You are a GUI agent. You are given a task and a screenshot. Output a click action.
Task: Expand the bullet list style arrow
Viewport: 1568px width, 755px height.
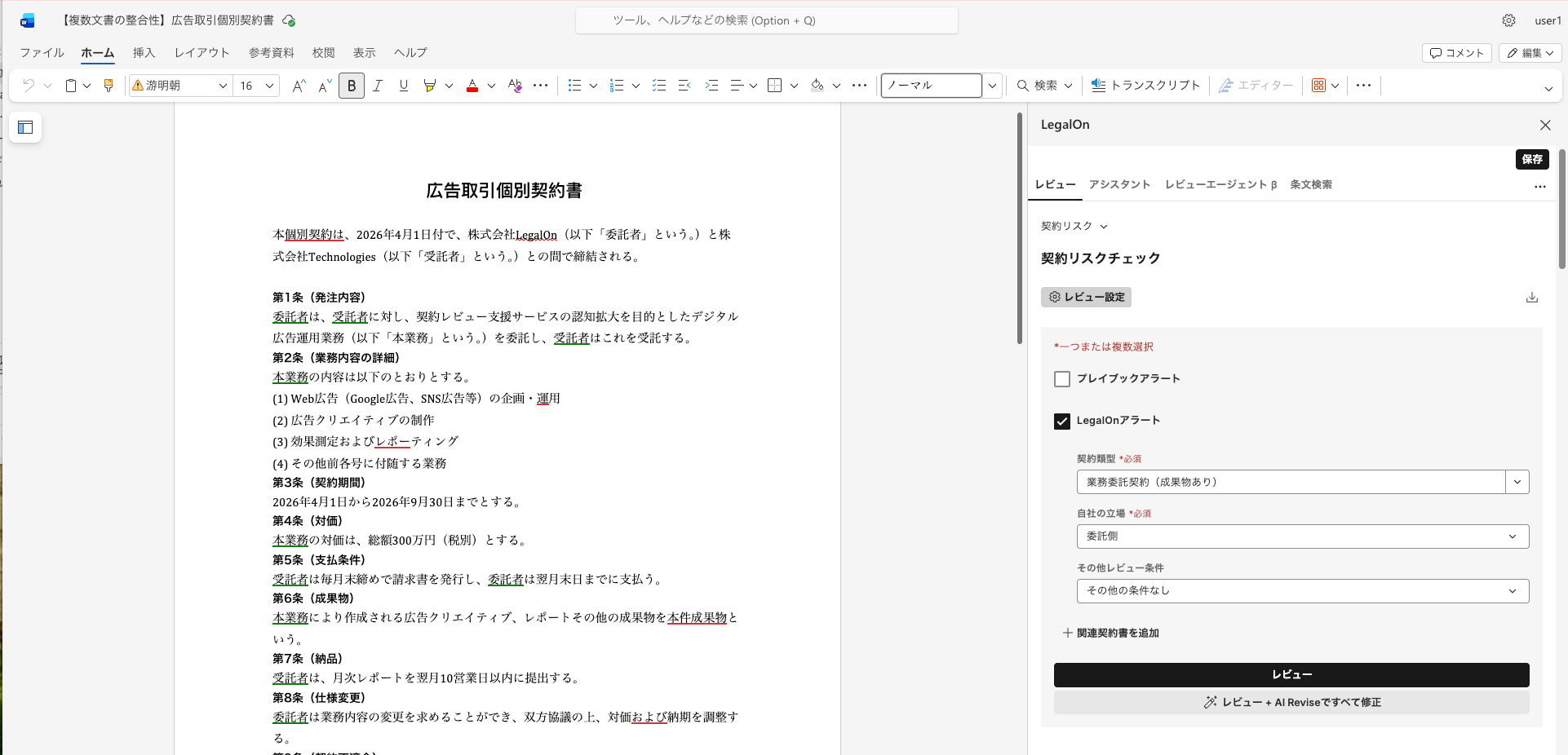click(593, 86)
